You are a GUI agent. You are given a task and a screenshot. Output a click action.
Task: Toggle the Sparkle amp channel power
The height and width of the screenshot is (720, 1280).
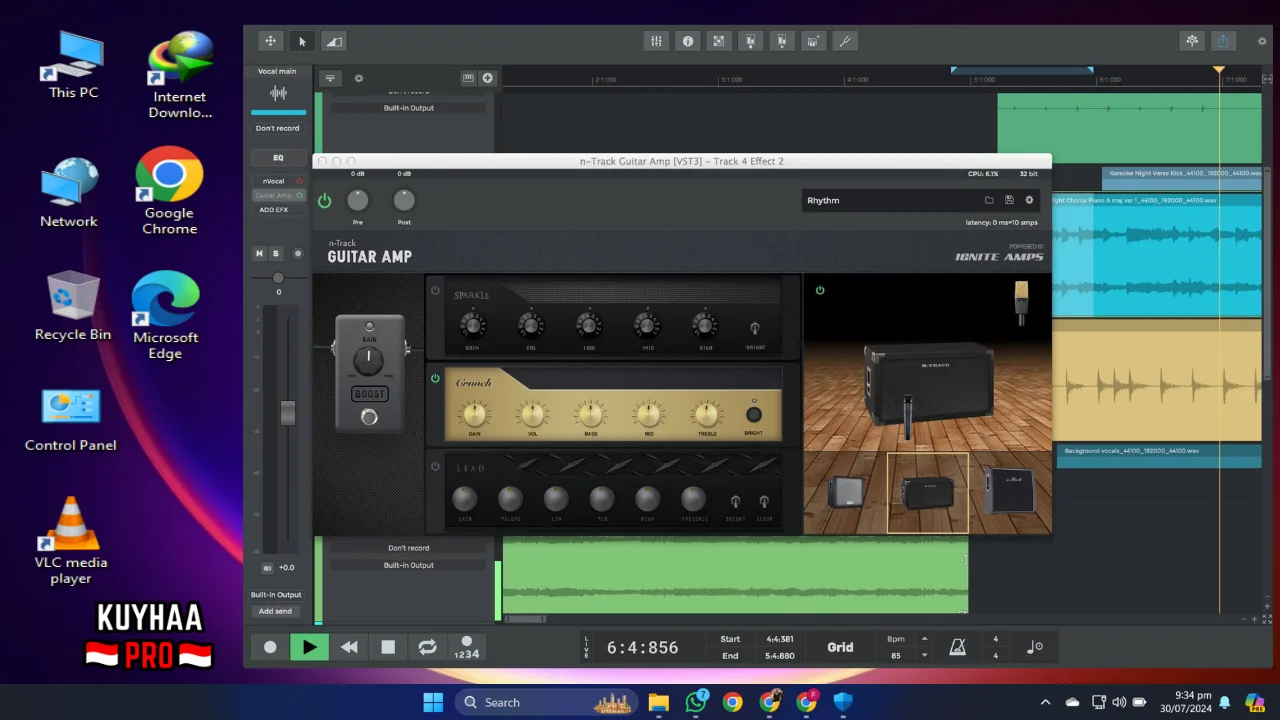click(435, 291)
